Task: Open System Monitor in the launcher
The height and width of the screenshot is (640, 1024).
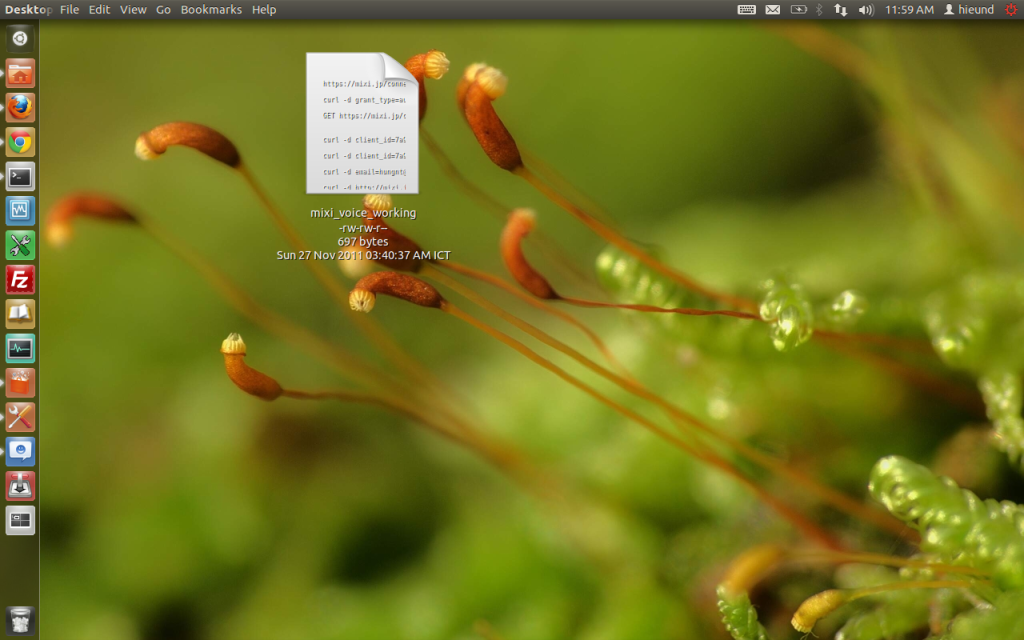Action: pos(20,348)
